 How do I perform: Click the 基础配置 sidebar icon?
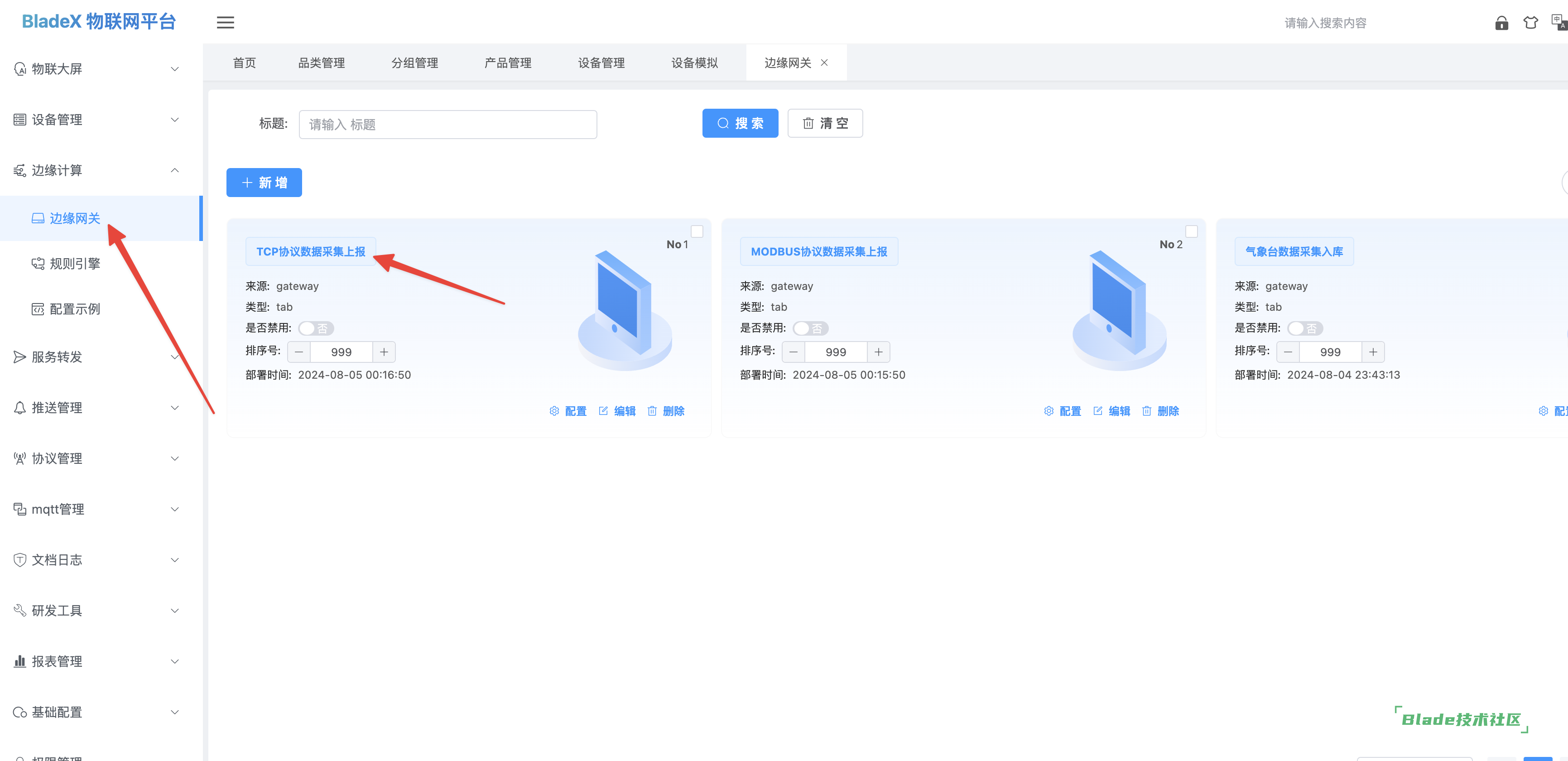point(20,712)
